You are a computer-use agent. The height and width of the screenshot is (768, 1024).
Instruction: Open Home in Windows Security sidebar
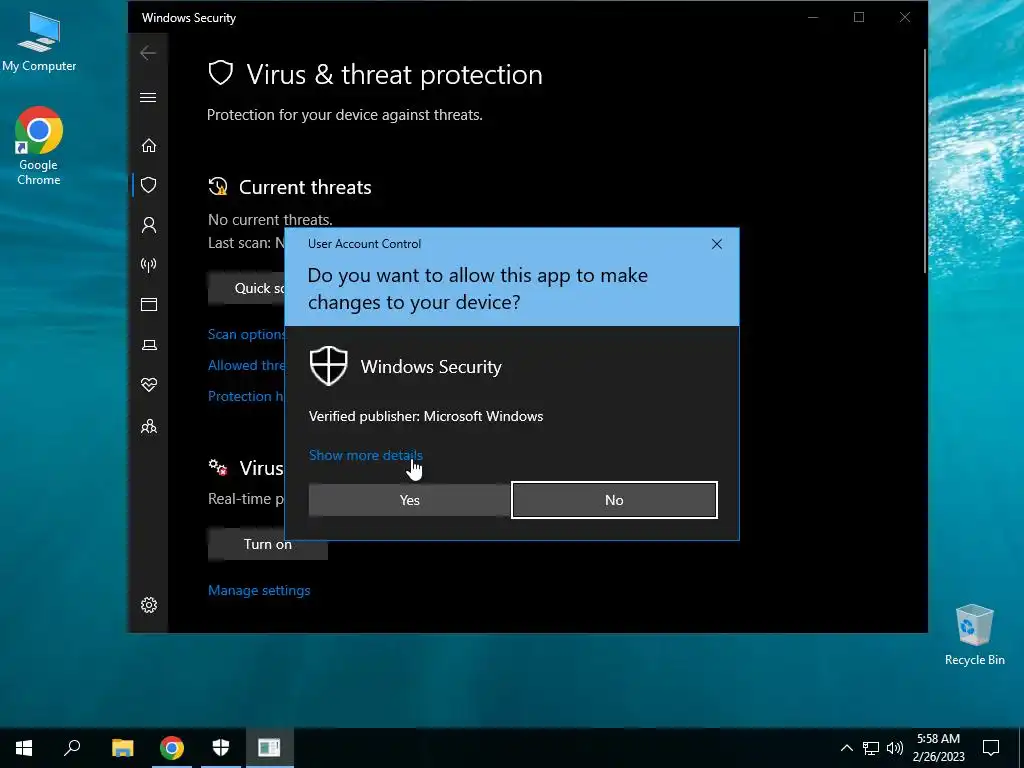coord(149,146)
